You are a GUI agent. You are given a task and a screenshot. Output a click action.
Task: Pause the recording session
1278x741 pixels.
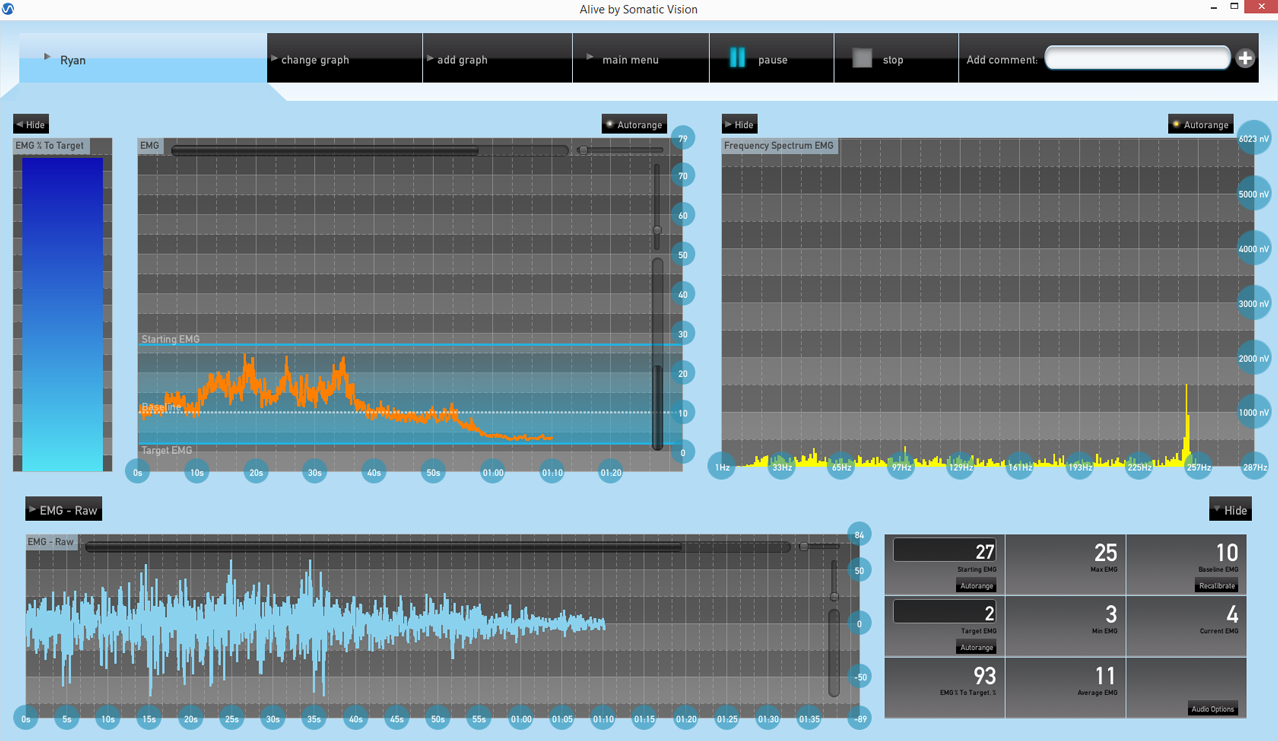click(x=758, y=59)
